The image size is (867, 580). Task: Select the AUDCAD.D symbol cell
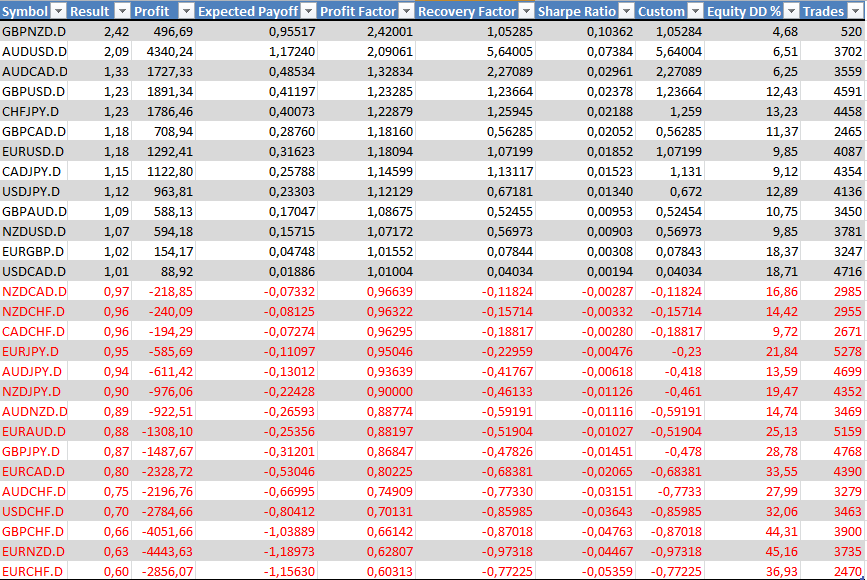pyautogui.click(x=34, y=71)
